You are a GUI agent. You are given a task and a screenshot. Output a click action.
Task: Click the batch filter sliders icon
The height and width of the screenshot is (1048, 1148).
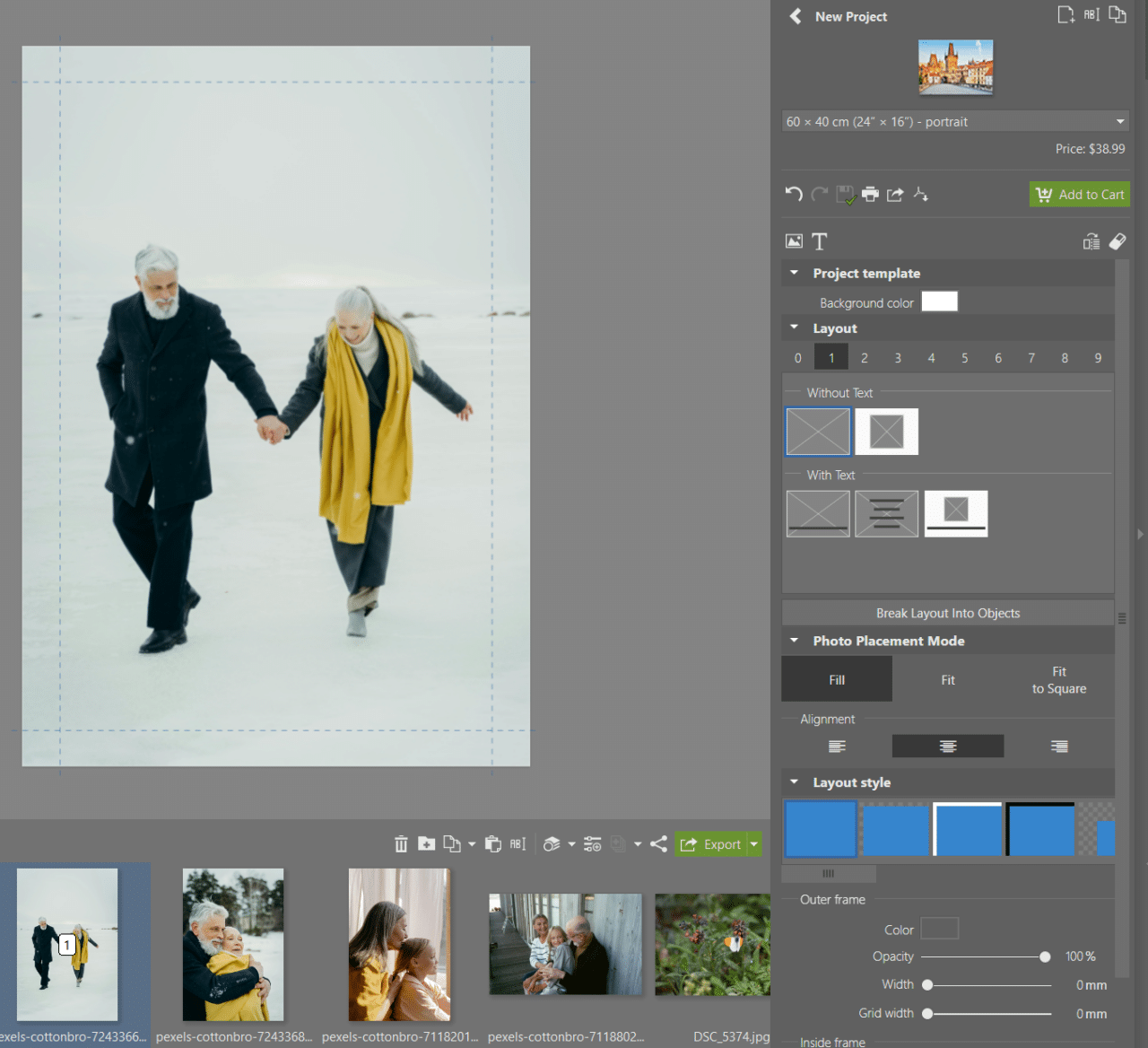[x=592, y=843]
